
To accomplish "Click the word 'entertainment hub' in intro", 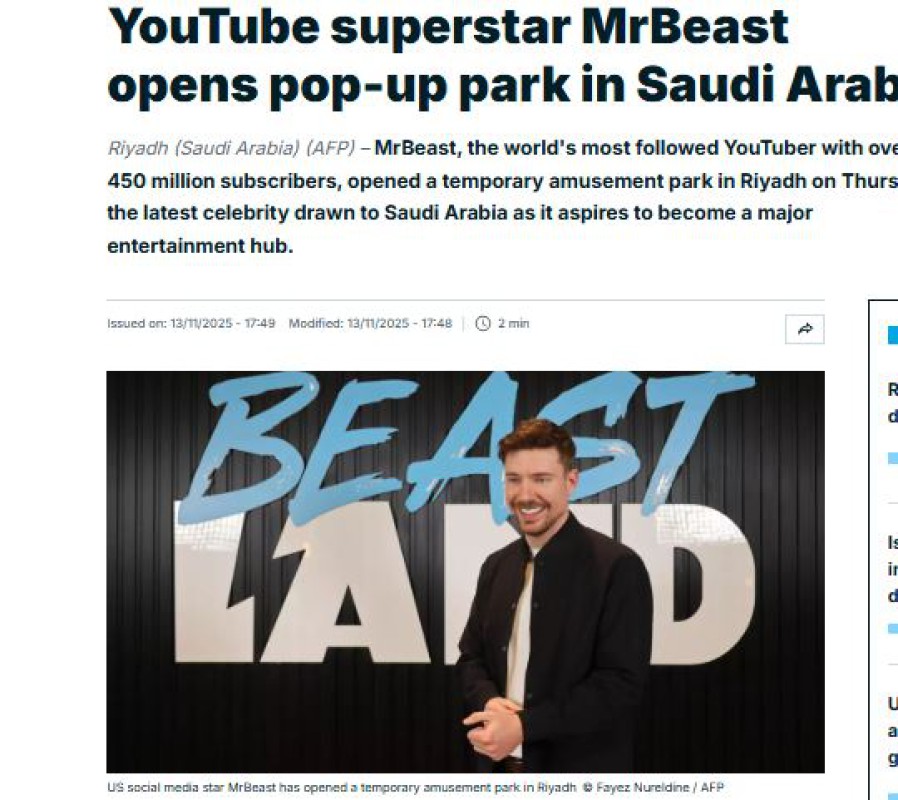I will click(x=200, y=246).
